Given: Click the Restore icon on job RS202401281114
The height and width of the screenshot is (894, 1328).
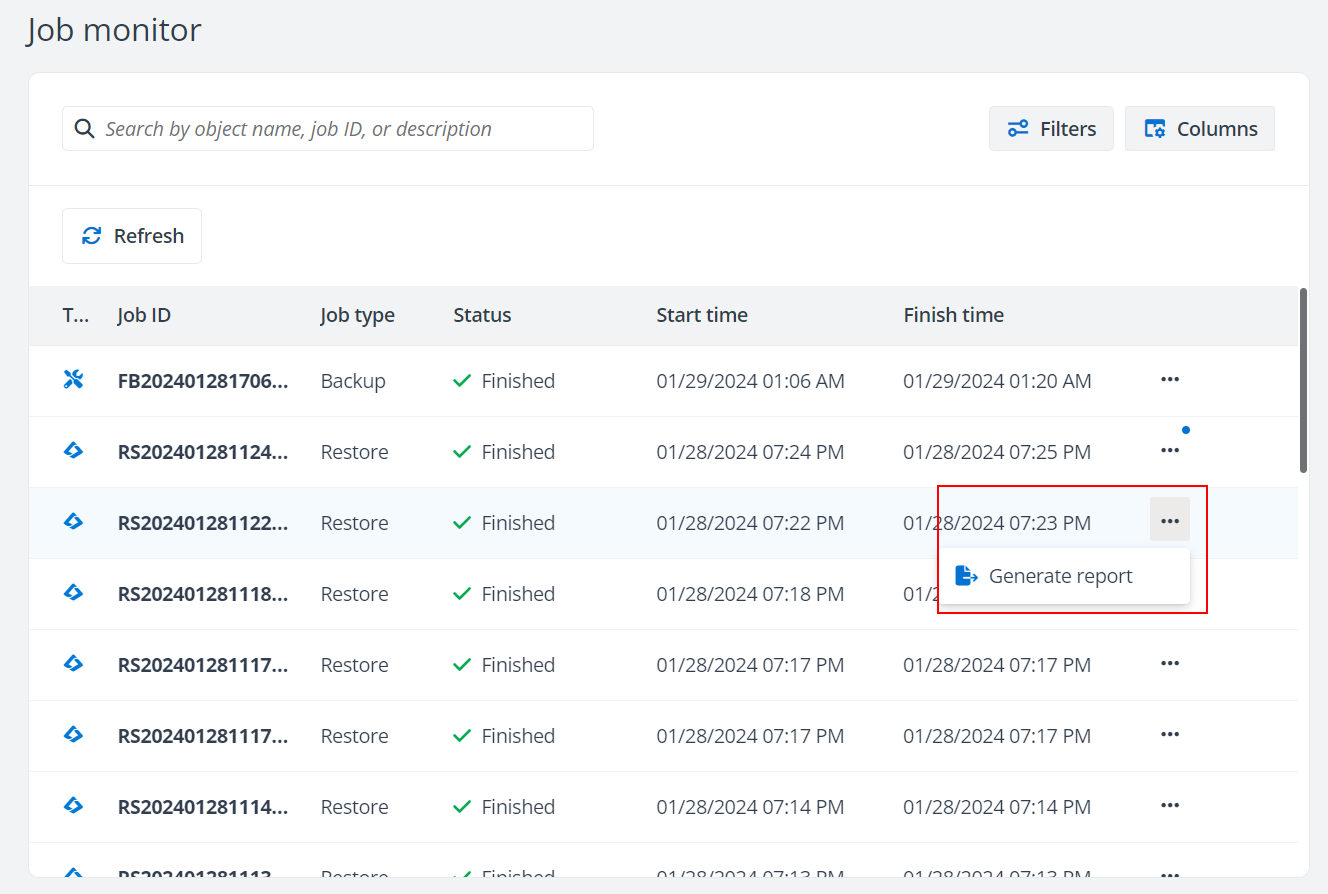Looking at the screenshot, I should point(74,806).
